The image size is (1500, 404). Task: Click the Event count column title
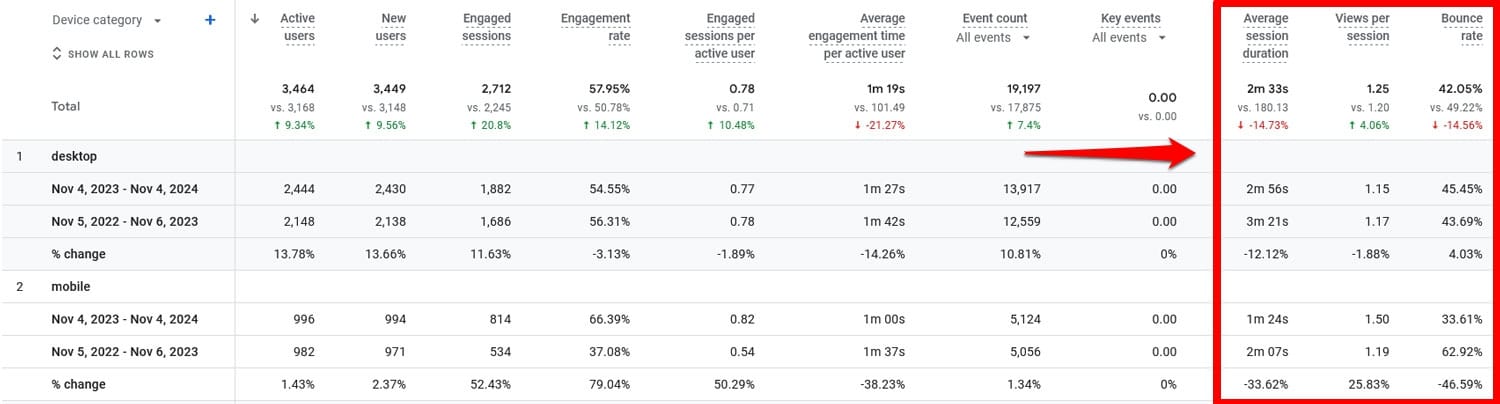click(994, 18)
